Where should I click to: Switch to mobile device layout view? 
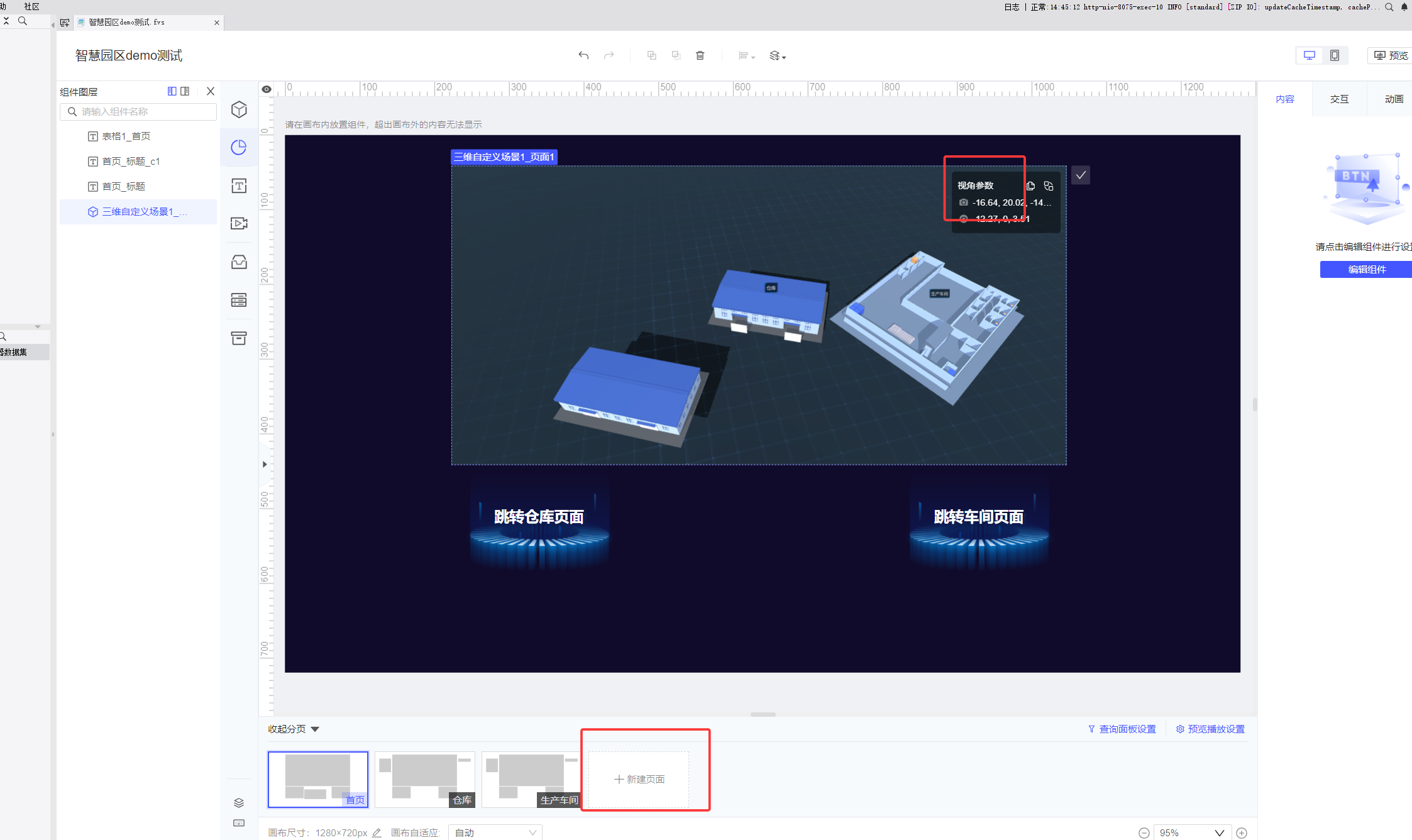pos(1334,55)
